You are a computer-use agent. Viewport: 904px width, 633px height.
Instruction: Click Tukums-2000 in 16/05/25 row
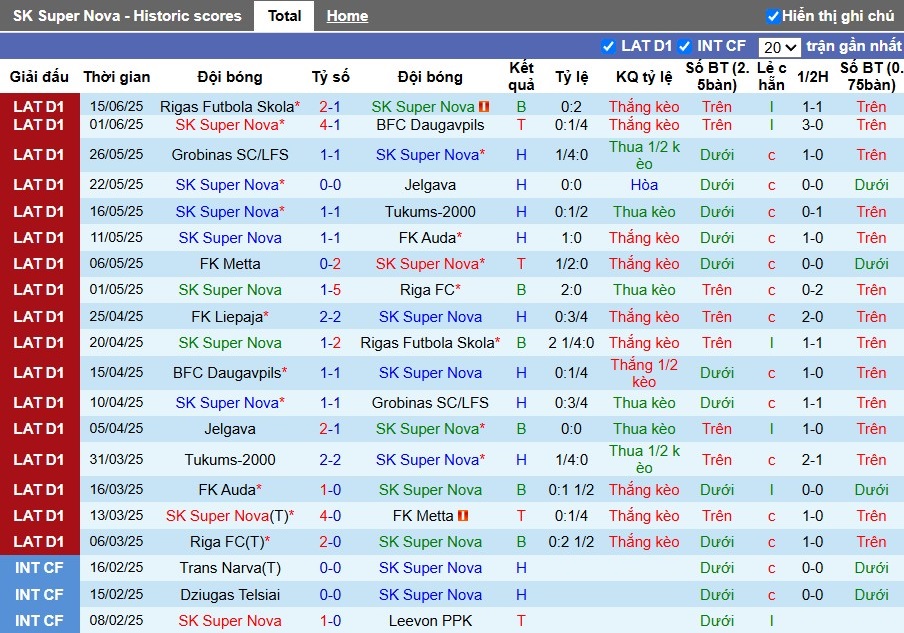coord(430,212)
